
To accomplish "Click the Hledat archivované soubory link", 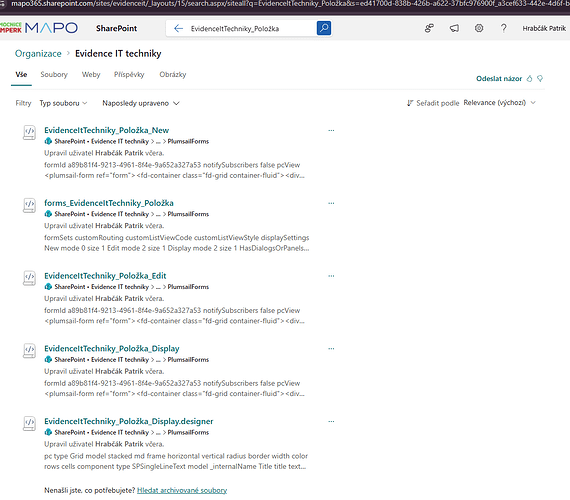I will coord(182,490).
